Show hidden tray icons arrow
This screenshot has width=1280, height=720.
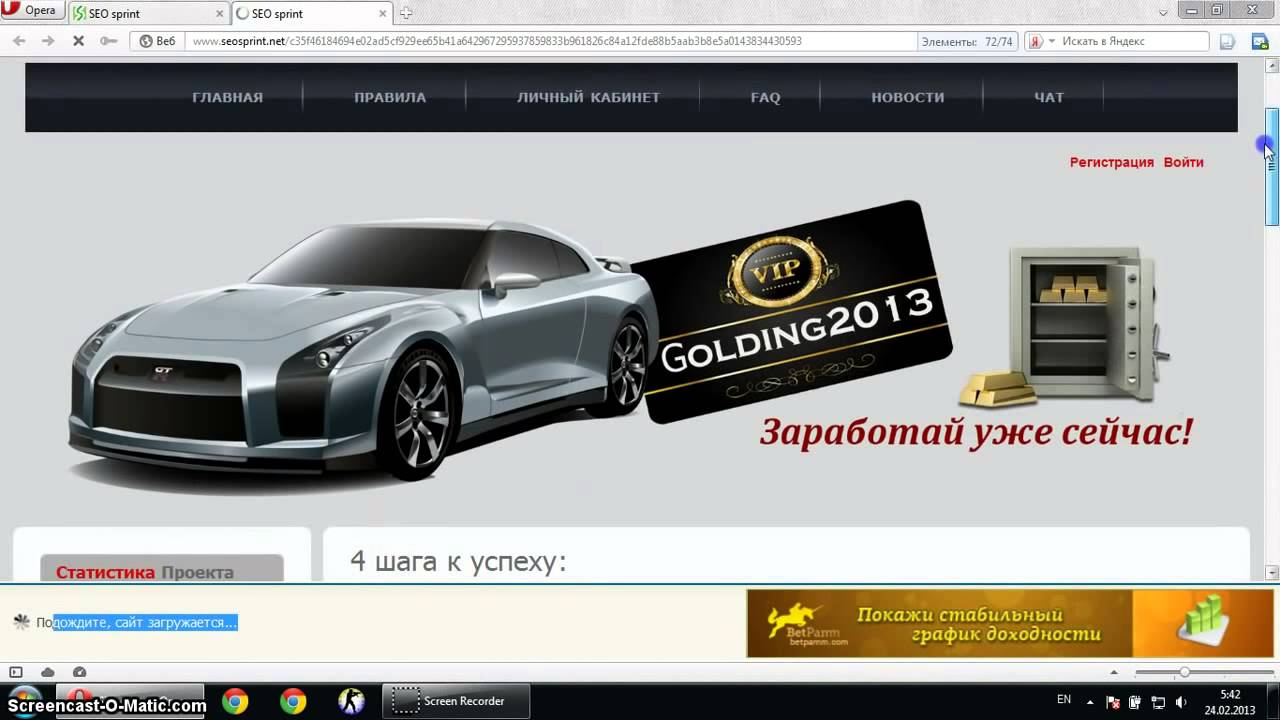[x=1092, y=702]
